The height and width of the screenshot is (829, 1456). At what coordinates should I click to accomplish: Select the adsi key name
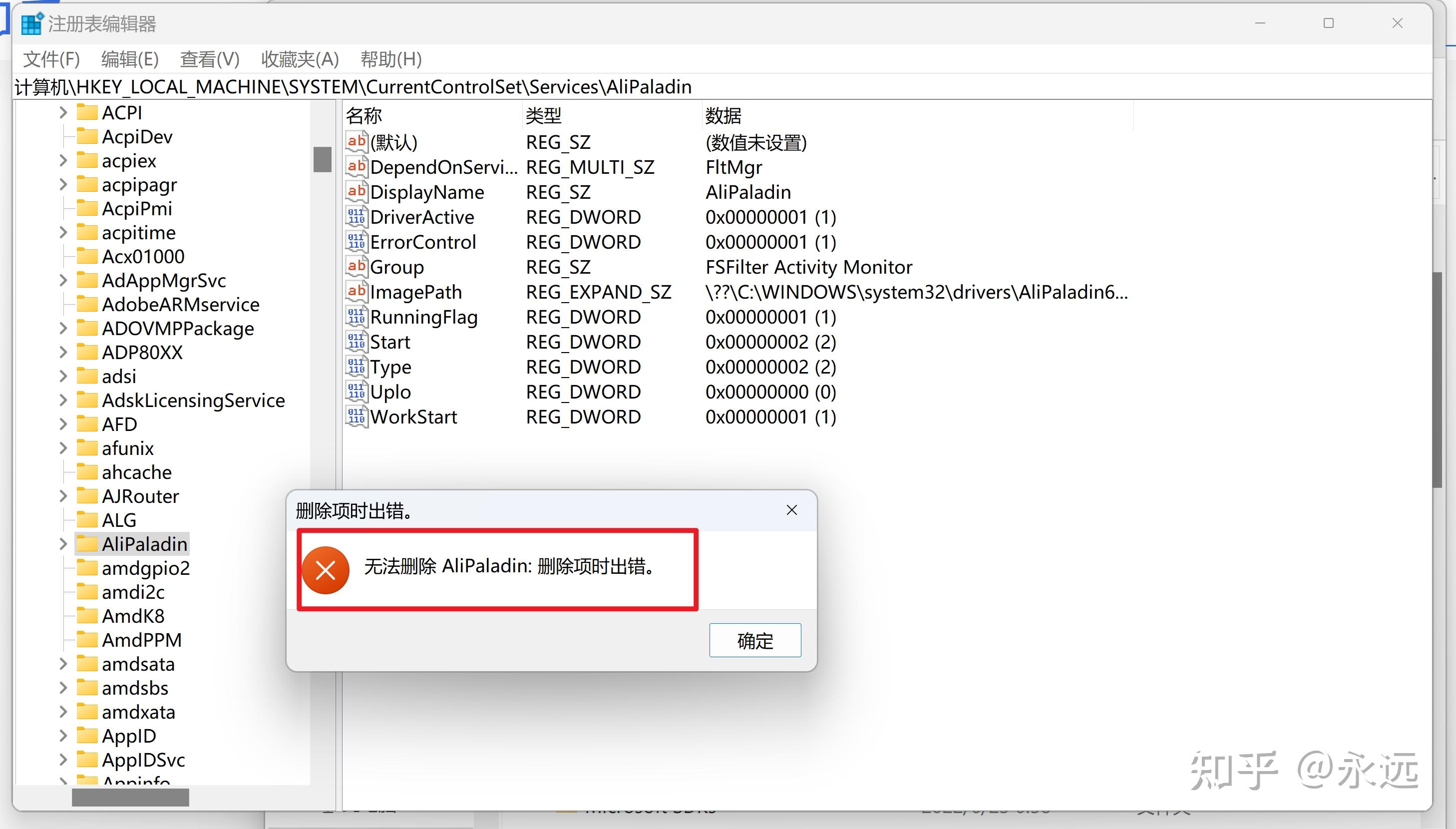coord(119,377)
